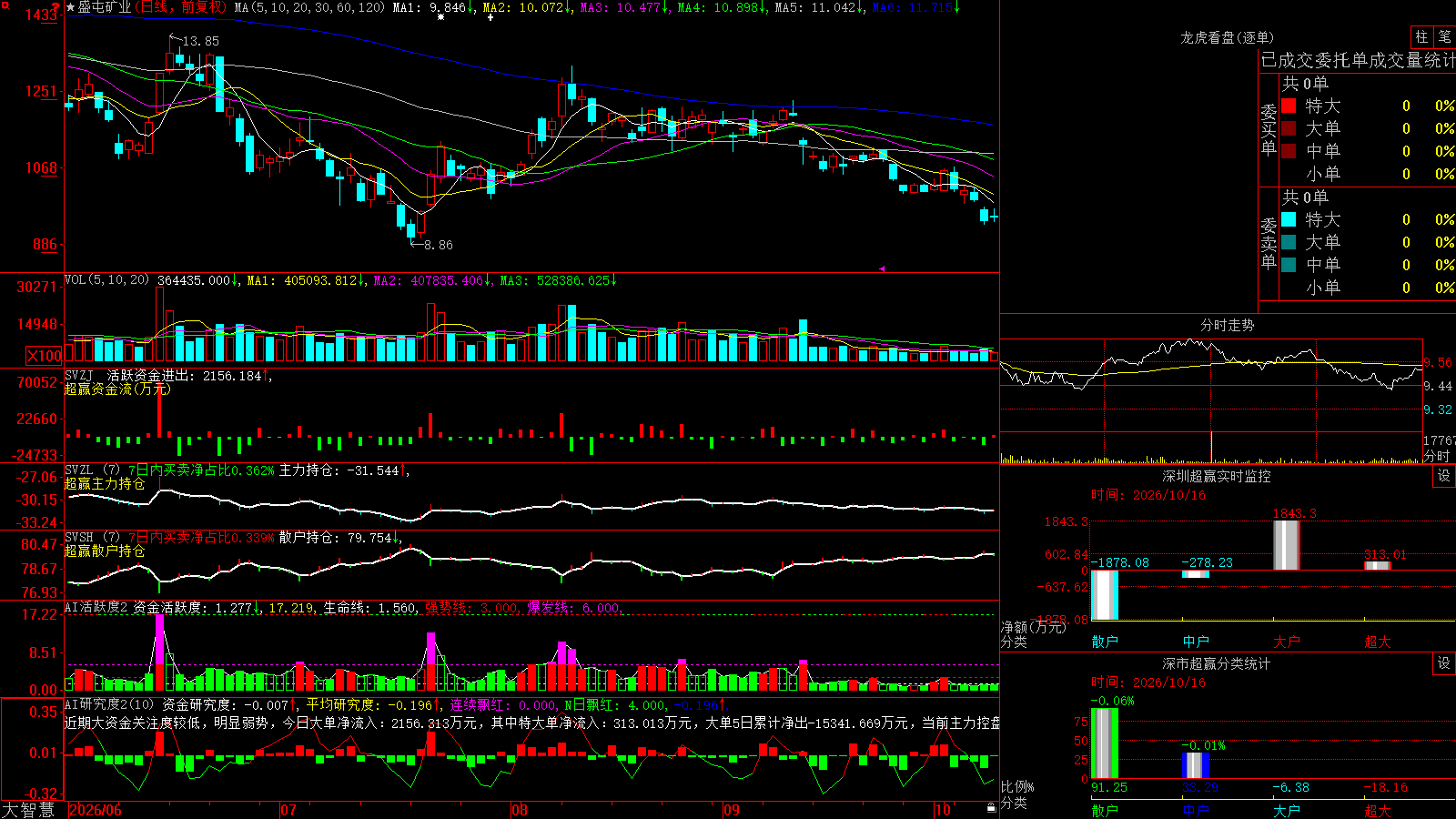1456x819 pixels.
Task: Click the magenta arrow marker below the price chart
Action: (x=881, y=268)
